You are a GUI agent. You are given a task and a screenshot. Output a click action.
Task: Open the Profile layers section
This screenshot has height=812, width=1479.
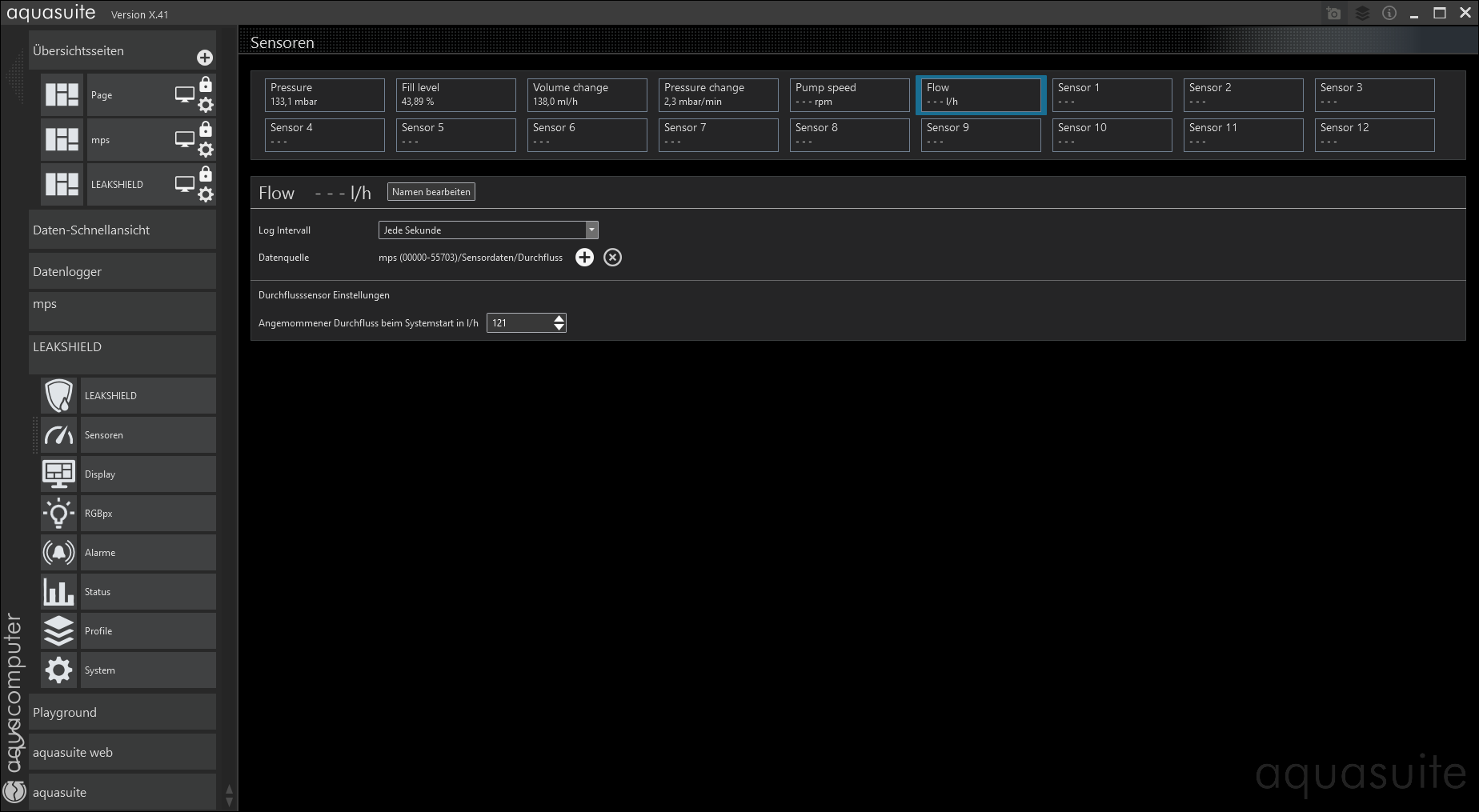59,631
